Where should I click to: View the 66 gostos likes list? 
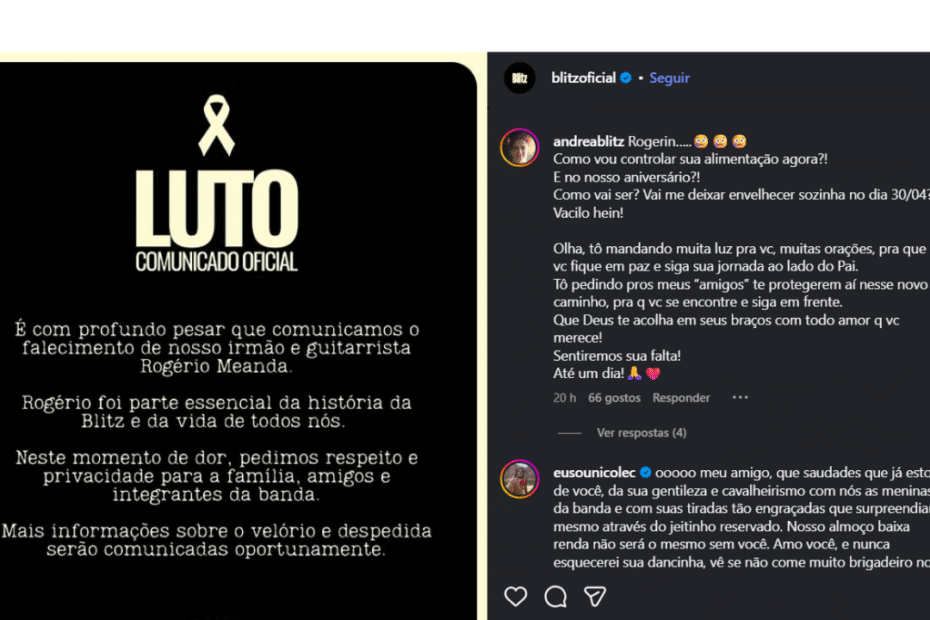[x=614, y=398]
